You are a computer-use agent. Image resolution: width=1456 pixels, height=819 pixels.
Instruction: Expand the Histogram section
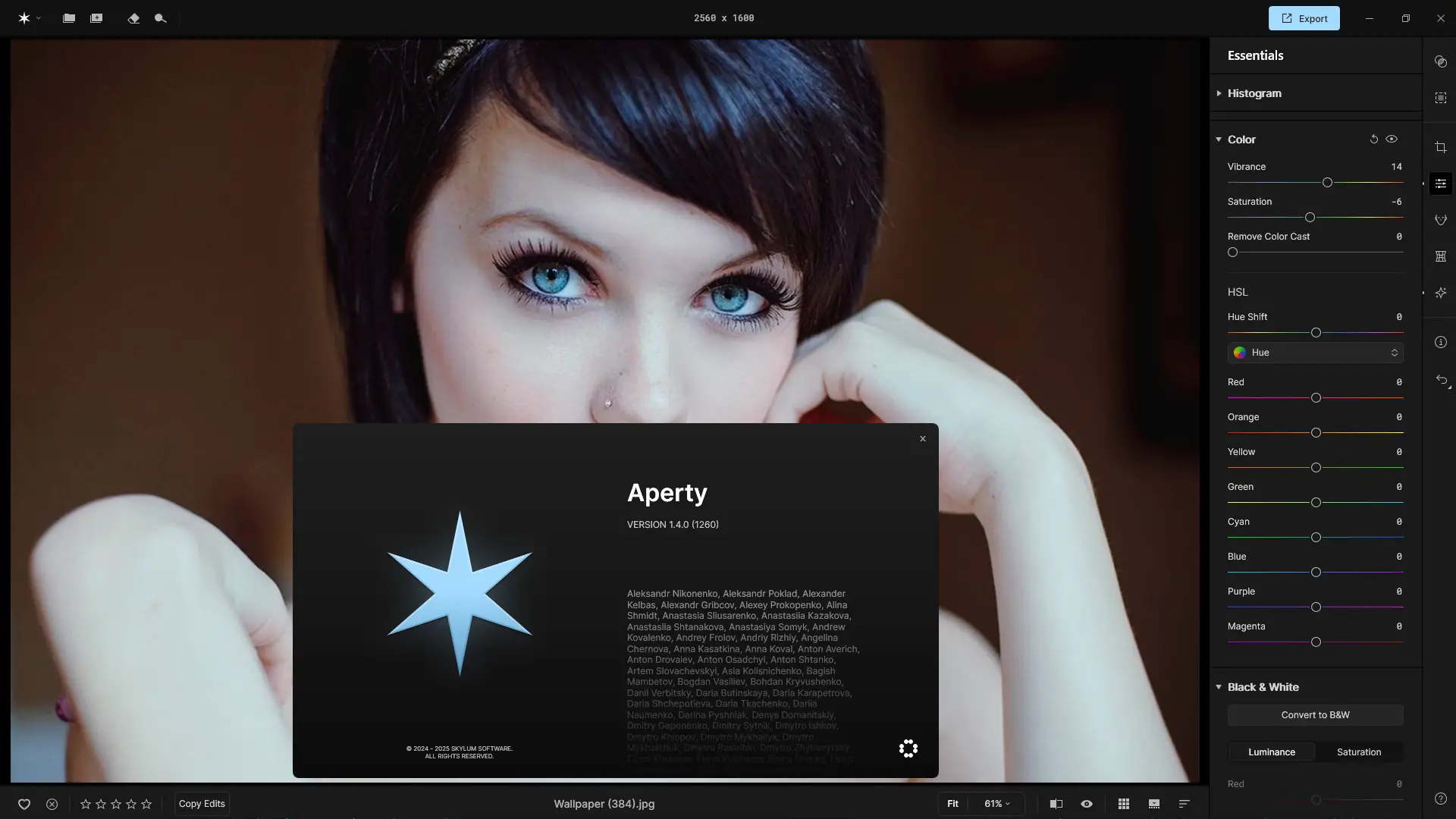coord(1254,93)
